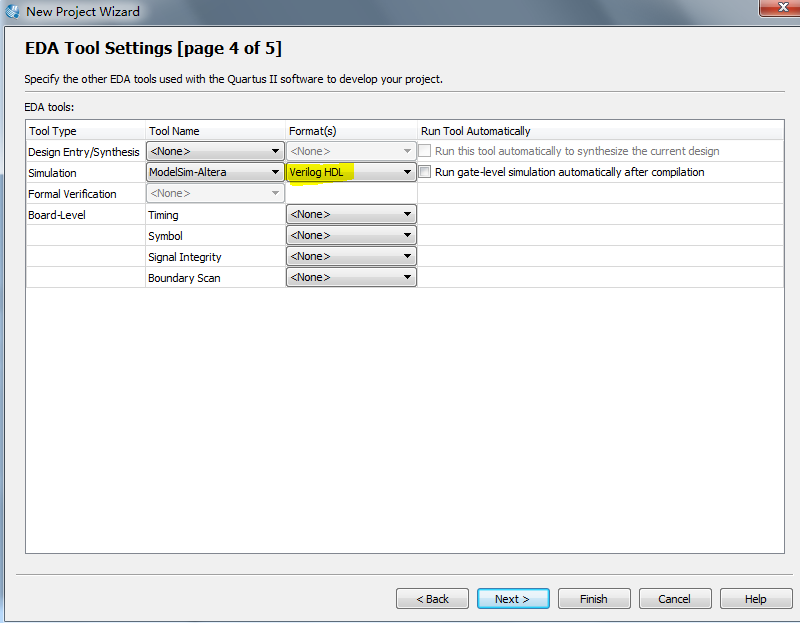
Task: Select the Simulation row label
Action: (52, 173)
